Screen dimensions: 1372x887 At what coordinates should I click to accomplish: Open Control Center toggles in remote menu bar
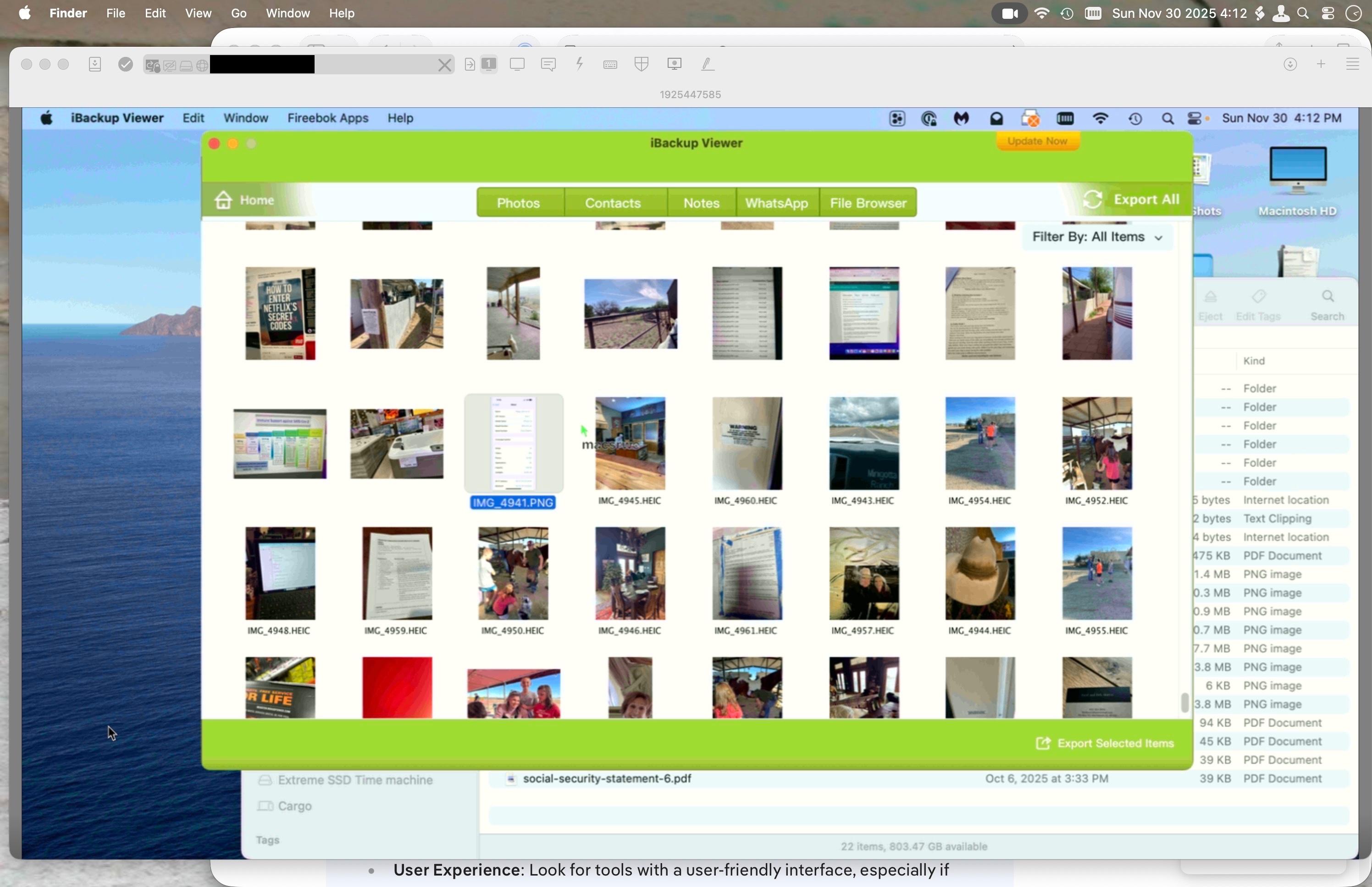(1195, 119)
